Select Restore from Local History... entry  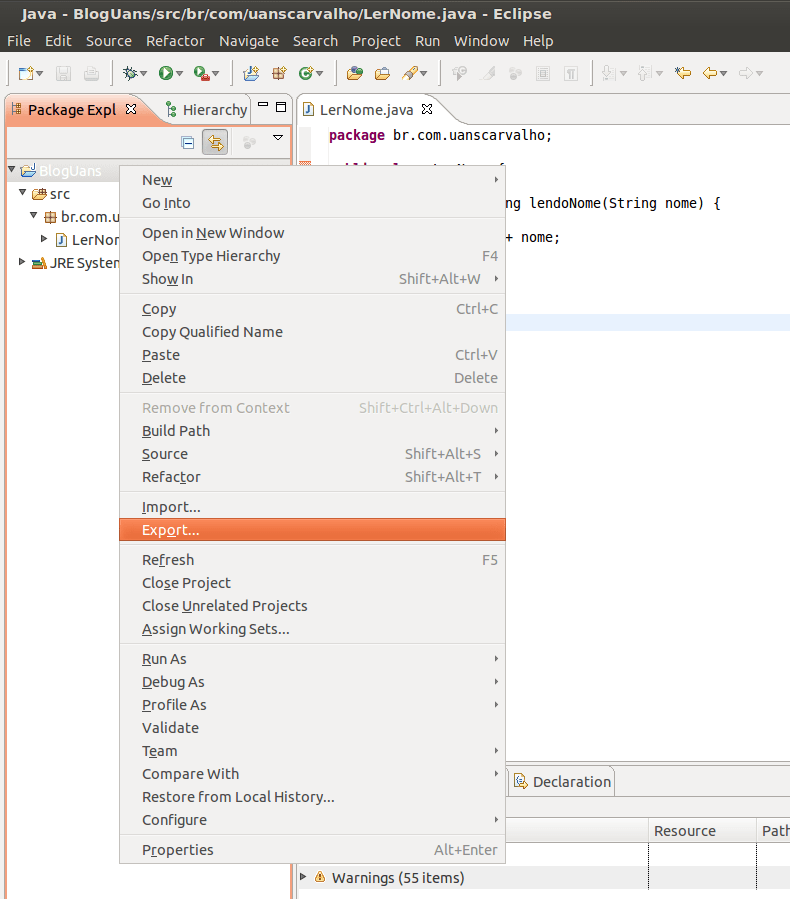coord(312,796)
